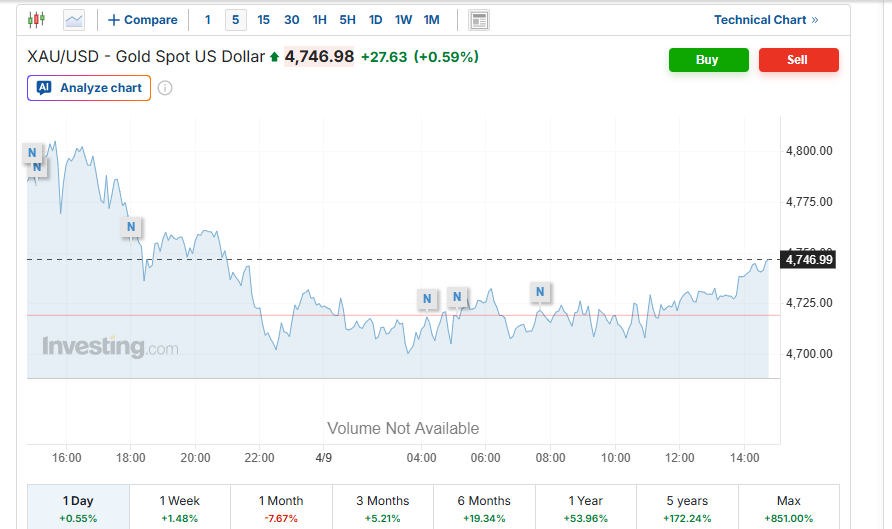Click the news layout icon in toolbar
Viewport: 892px width, 529px height.
tap(479, 20)
